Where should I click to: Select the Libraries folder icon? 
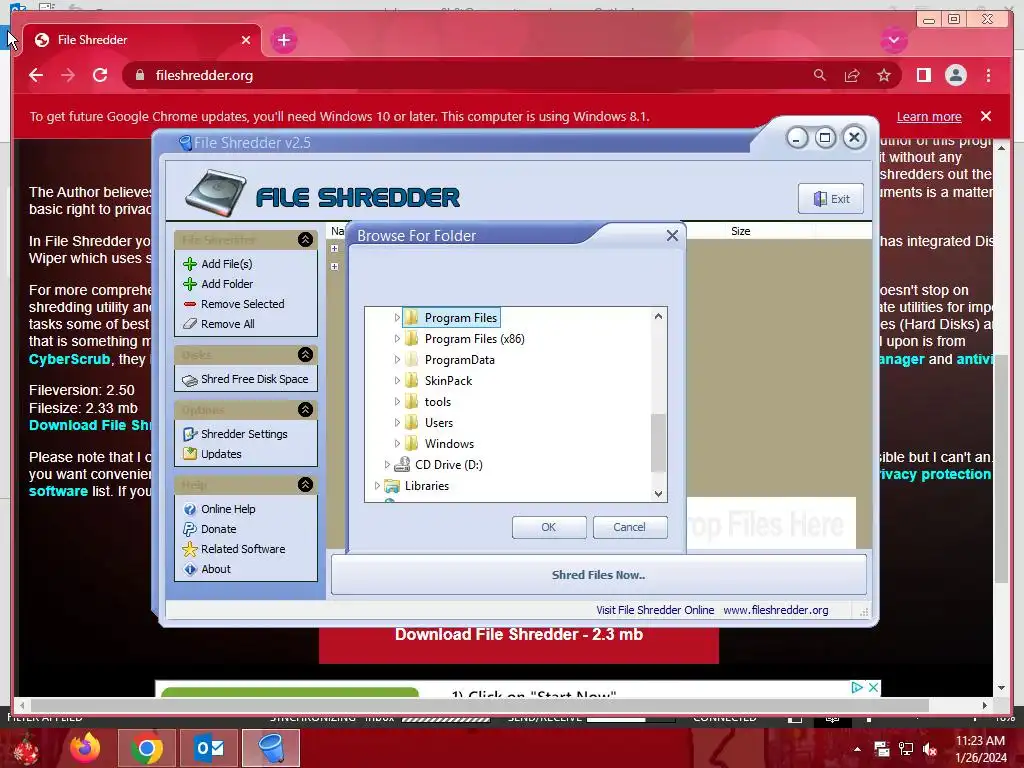pos(392,486)
